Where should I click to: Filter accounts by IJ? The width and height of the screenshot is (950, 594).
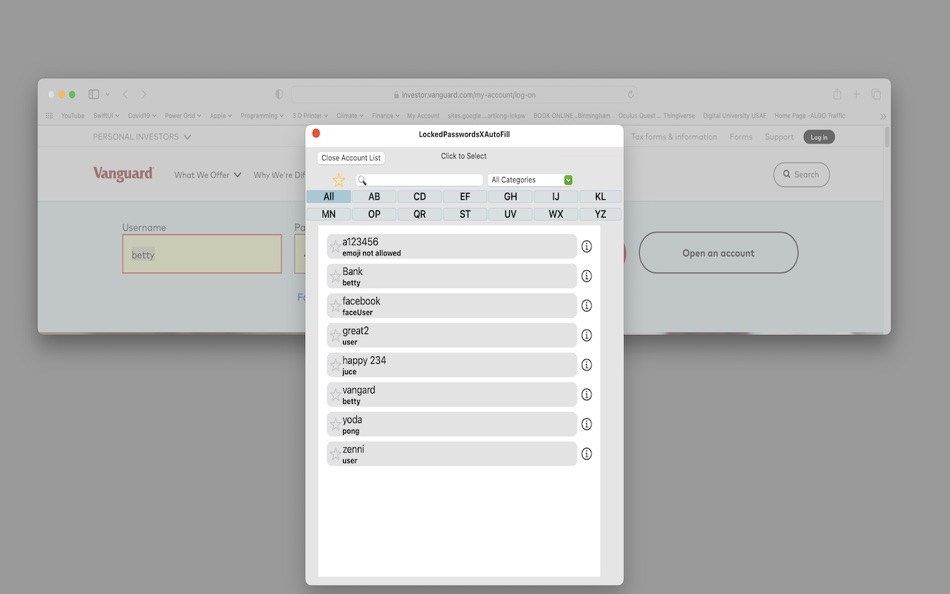click(556, 196)
